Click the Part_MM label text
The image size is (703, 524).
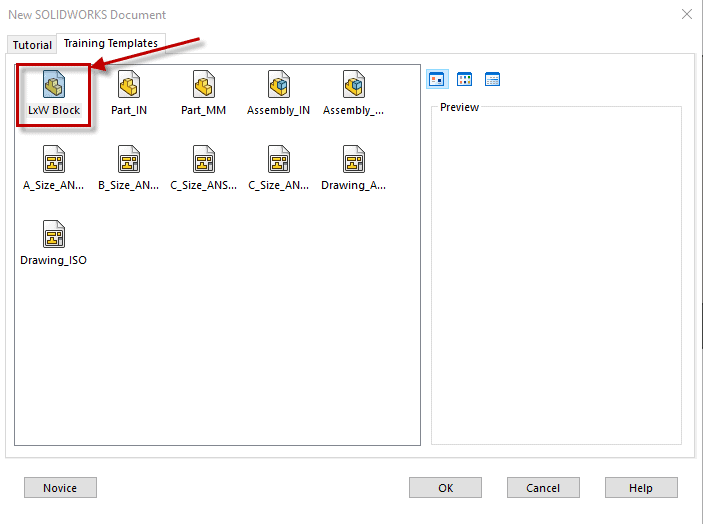[204, 110]
